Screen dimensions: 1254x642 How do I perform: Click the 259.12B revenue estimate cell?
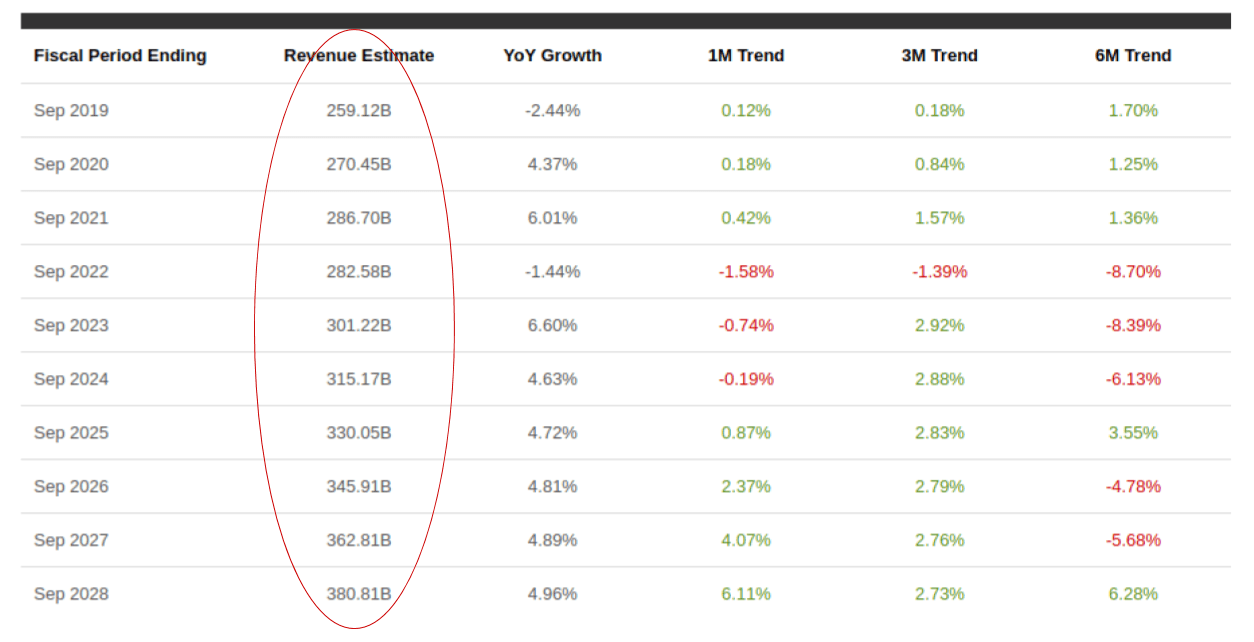click(x=359, y=111)
